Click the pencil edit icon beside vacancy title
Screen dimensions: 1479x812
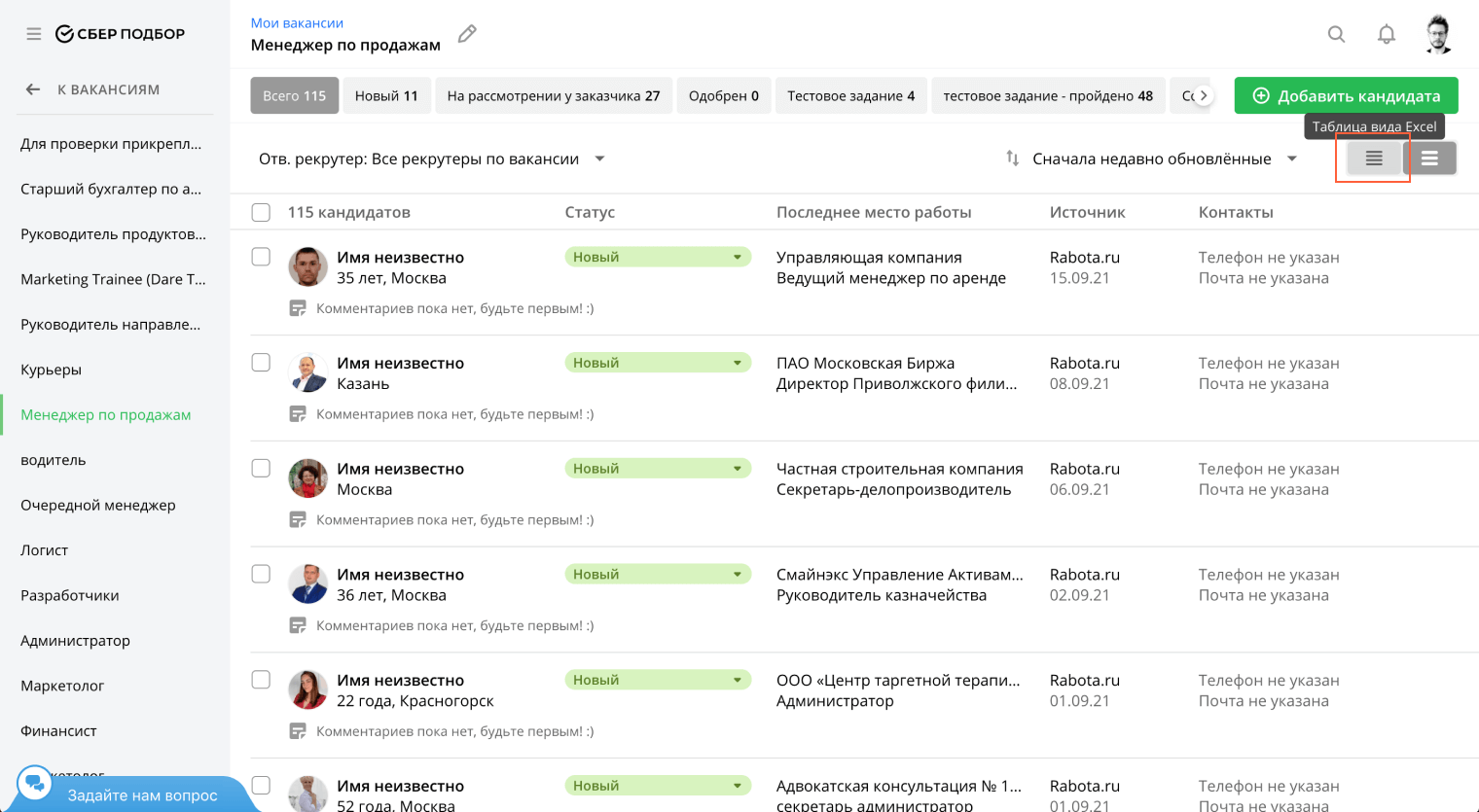tap(467, 34)
